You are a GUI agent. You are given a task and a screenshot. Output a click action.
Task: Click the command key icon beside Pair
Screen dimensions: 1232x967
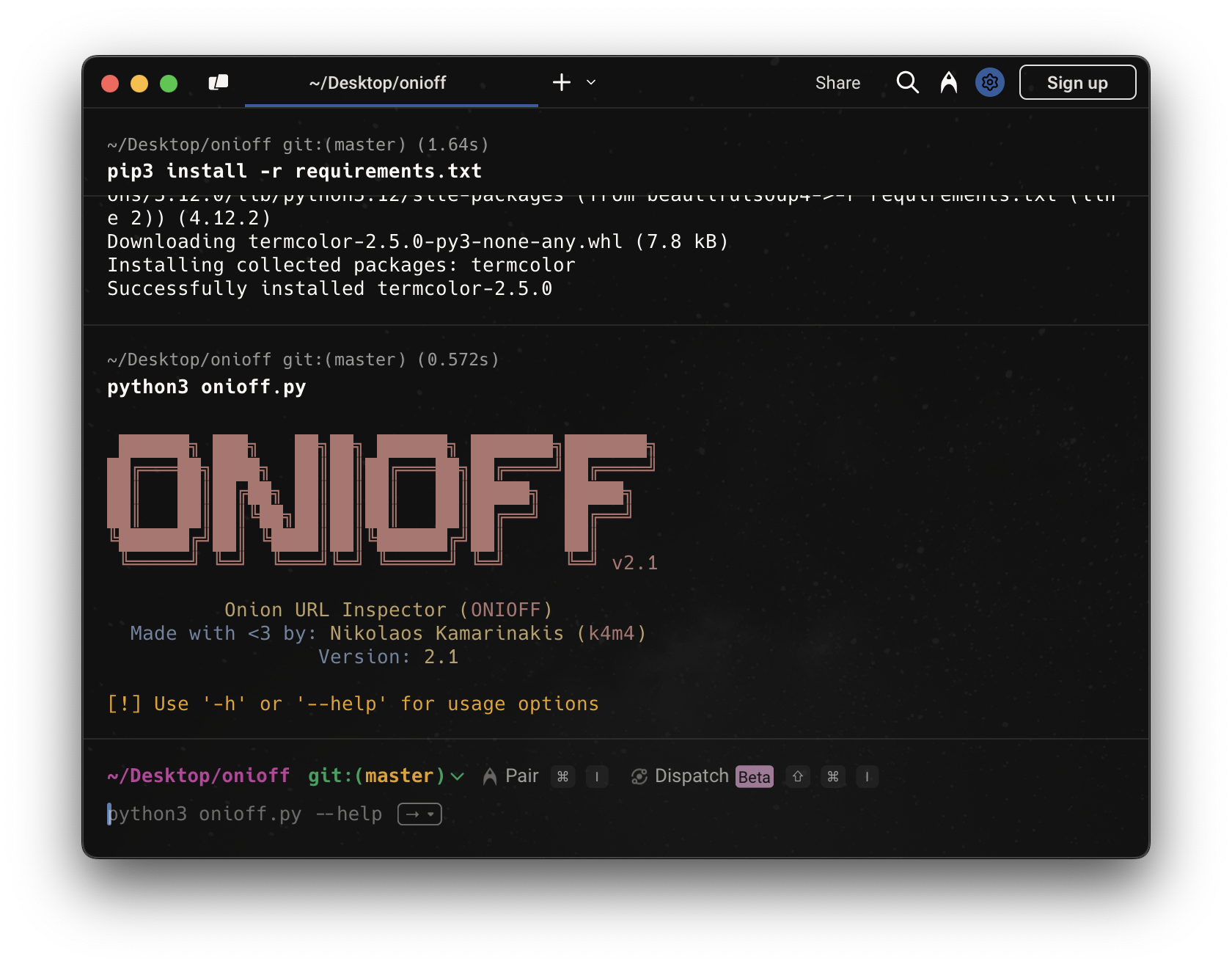(562, 776)
